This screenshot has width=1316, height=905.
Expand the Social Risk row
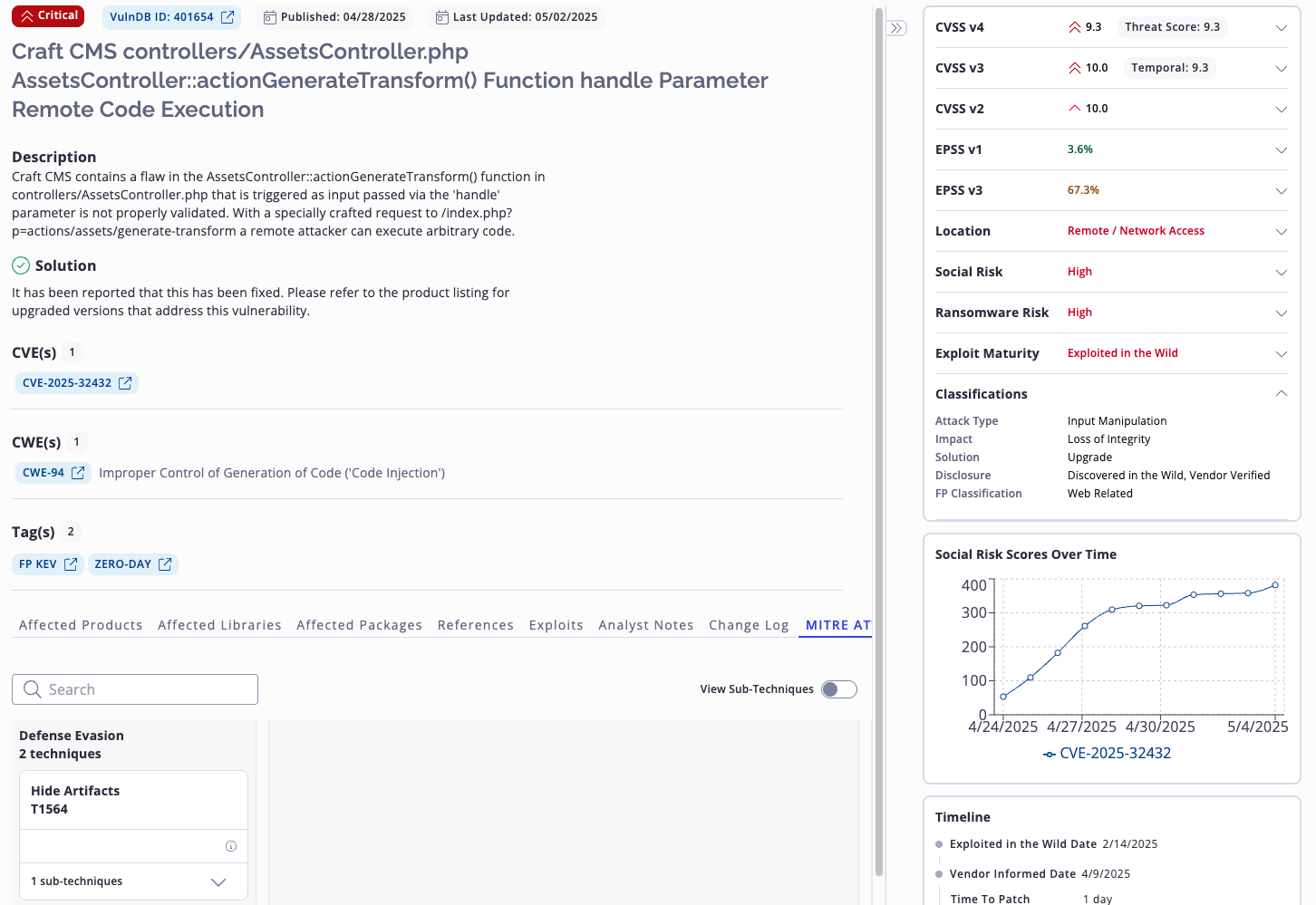(x=1282, y=273)
